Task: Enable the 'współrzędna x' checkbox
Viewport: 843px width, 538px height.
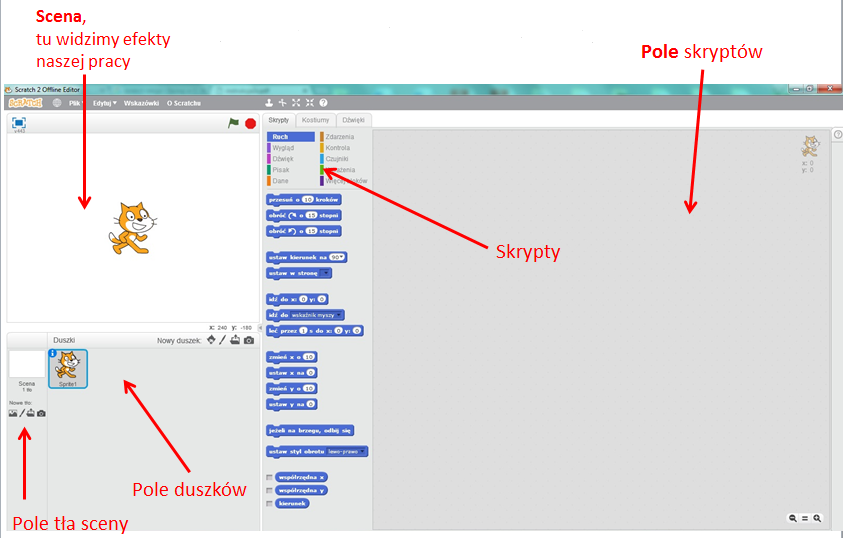Action: point(269,477)
